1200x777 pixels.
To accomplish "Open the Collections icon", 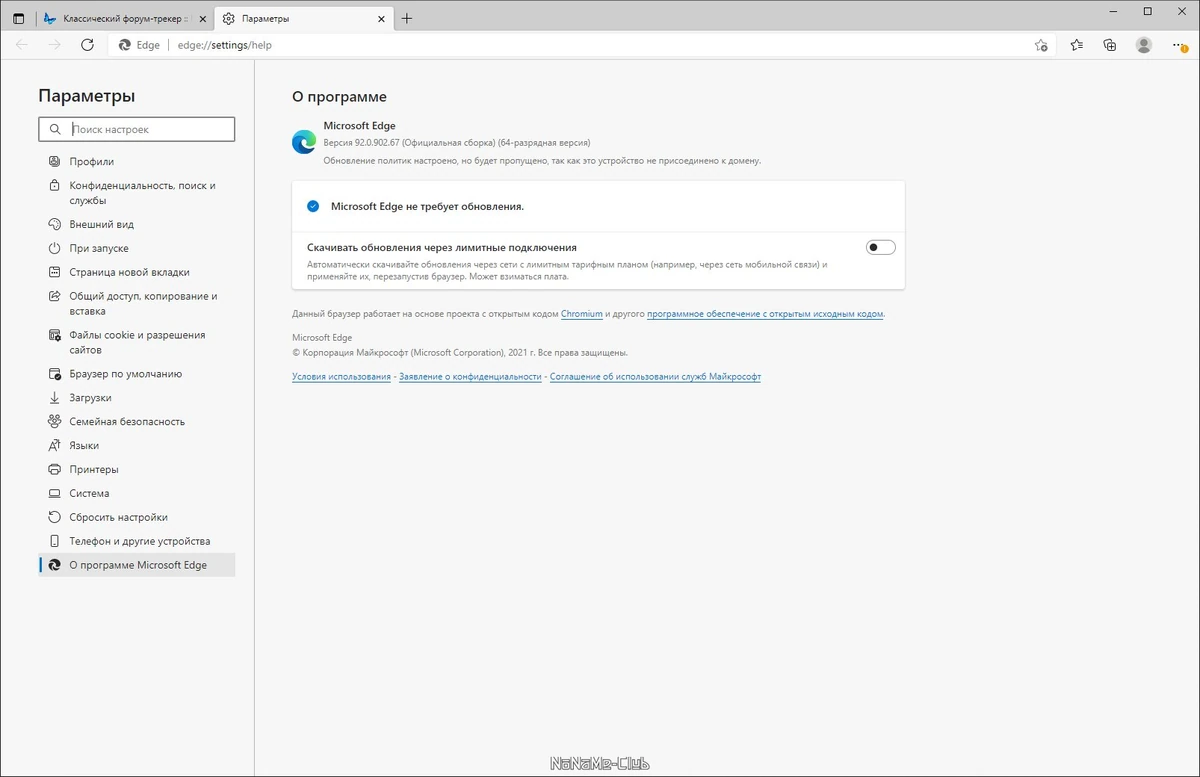I will 1109,45.
